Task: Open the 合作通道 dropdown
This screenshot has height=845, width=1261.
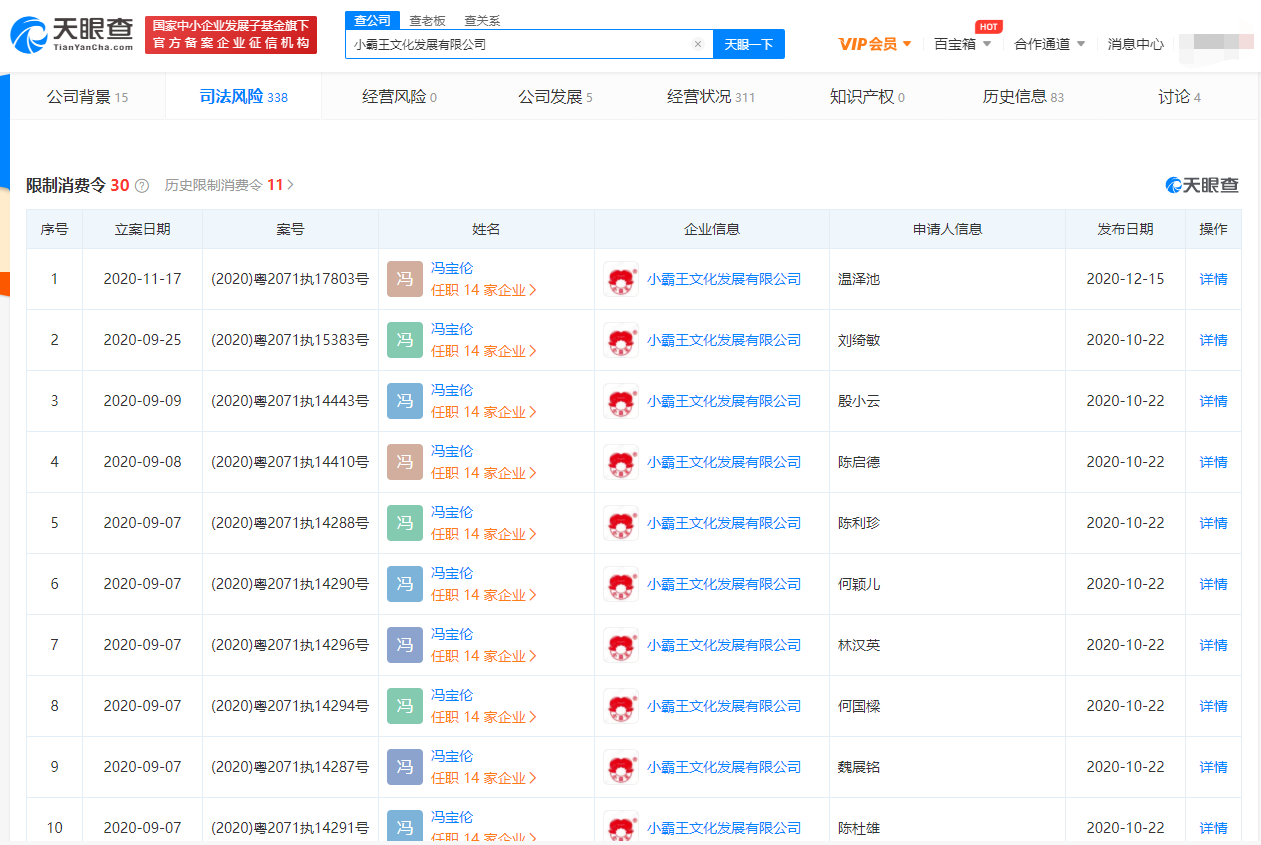Action: [x=1049, y=44]
